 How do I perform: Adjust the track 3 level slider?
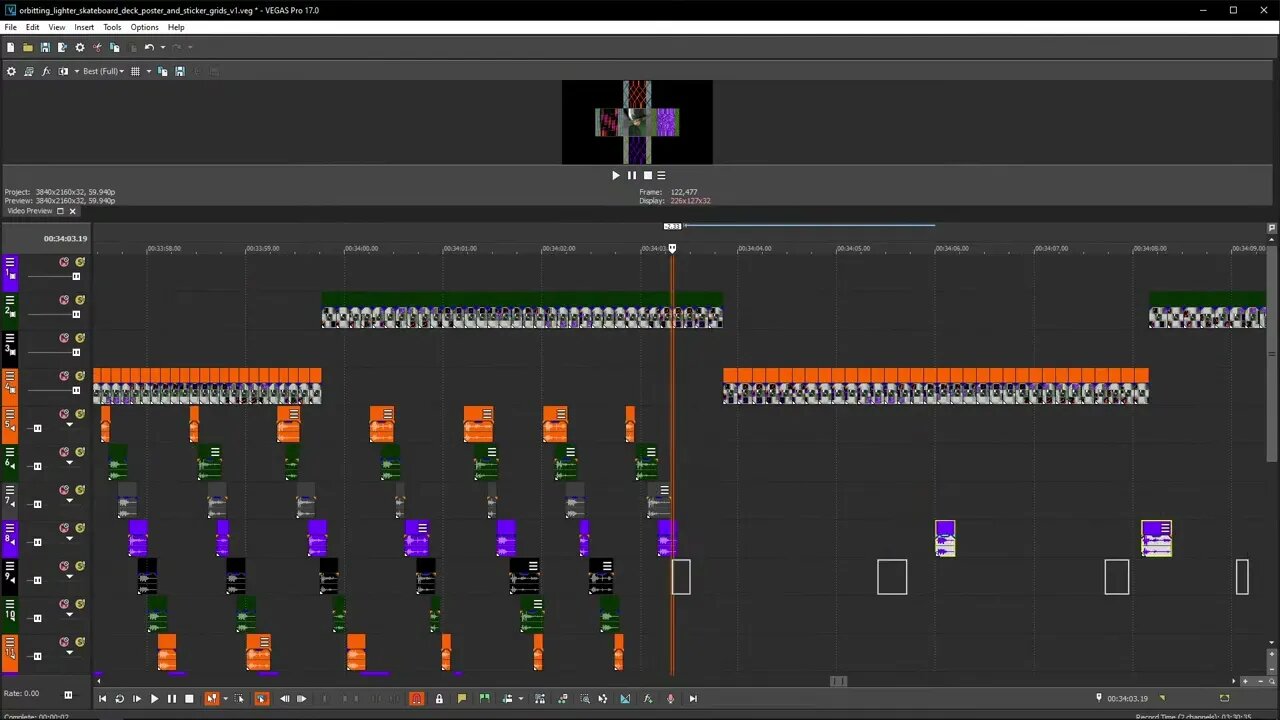[x=76, y=353]
